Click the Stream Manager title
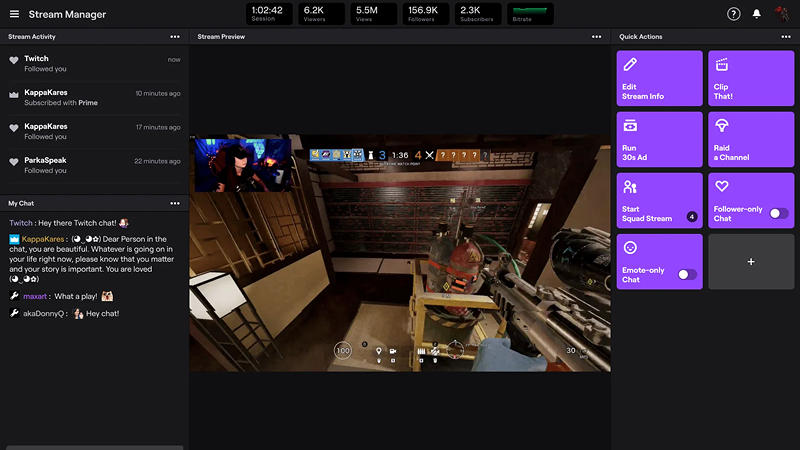This screenshot has width=800, height=450. (x=67, y=14)
